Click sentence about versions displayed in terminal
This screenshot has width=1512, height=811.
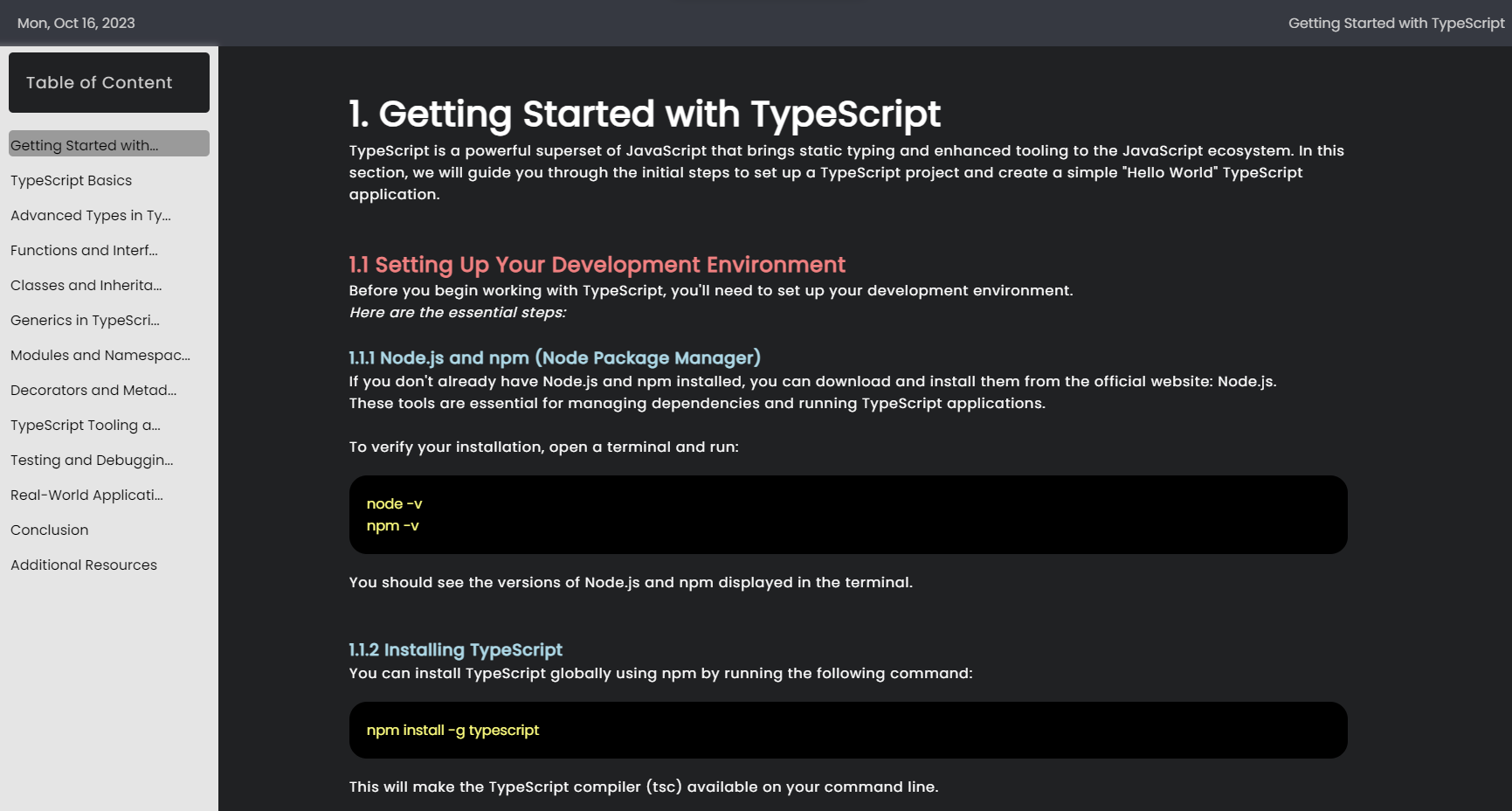[x=631, y=582]
